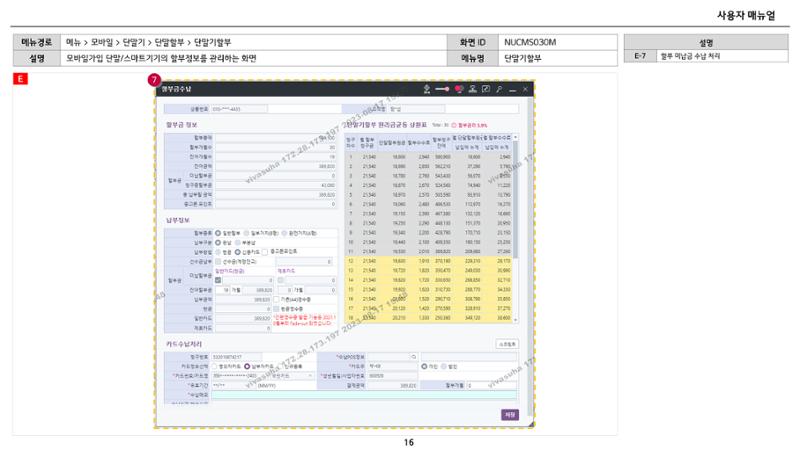
Task: Click the 결제금액 amount field
Action: pos(393,386)
